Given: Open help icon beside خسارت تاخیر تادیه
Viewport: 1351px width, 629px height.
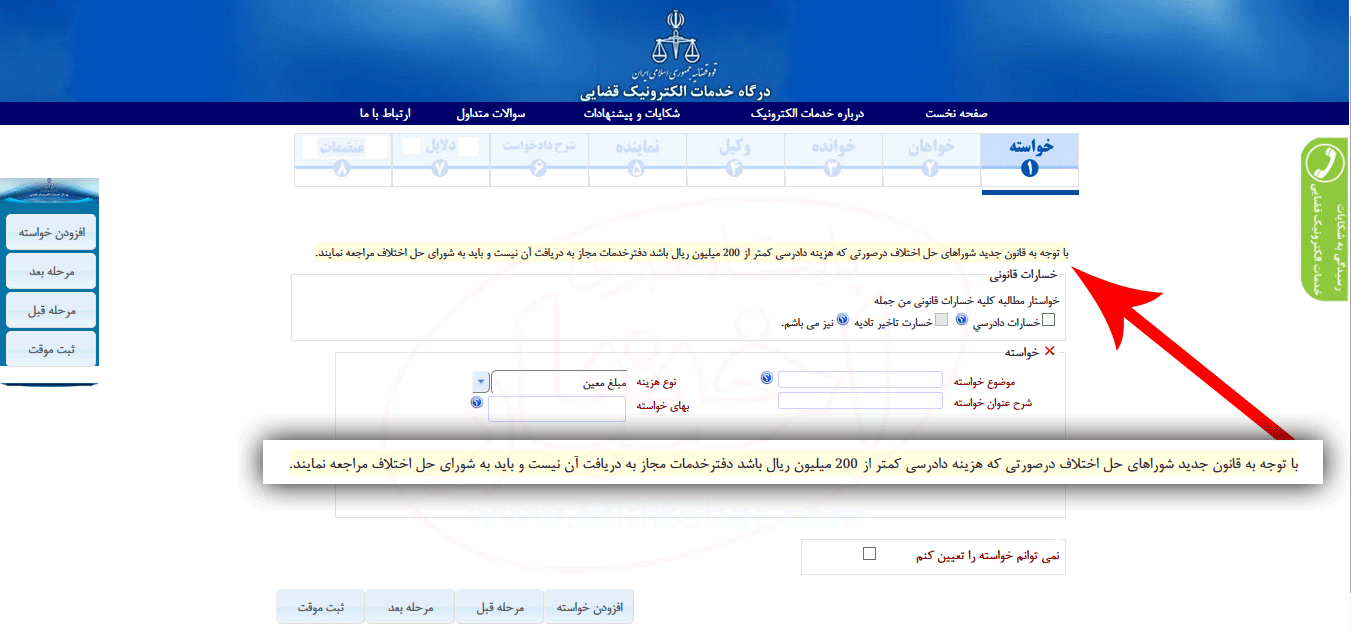Looking at the screenshot, I should [842, 320].
